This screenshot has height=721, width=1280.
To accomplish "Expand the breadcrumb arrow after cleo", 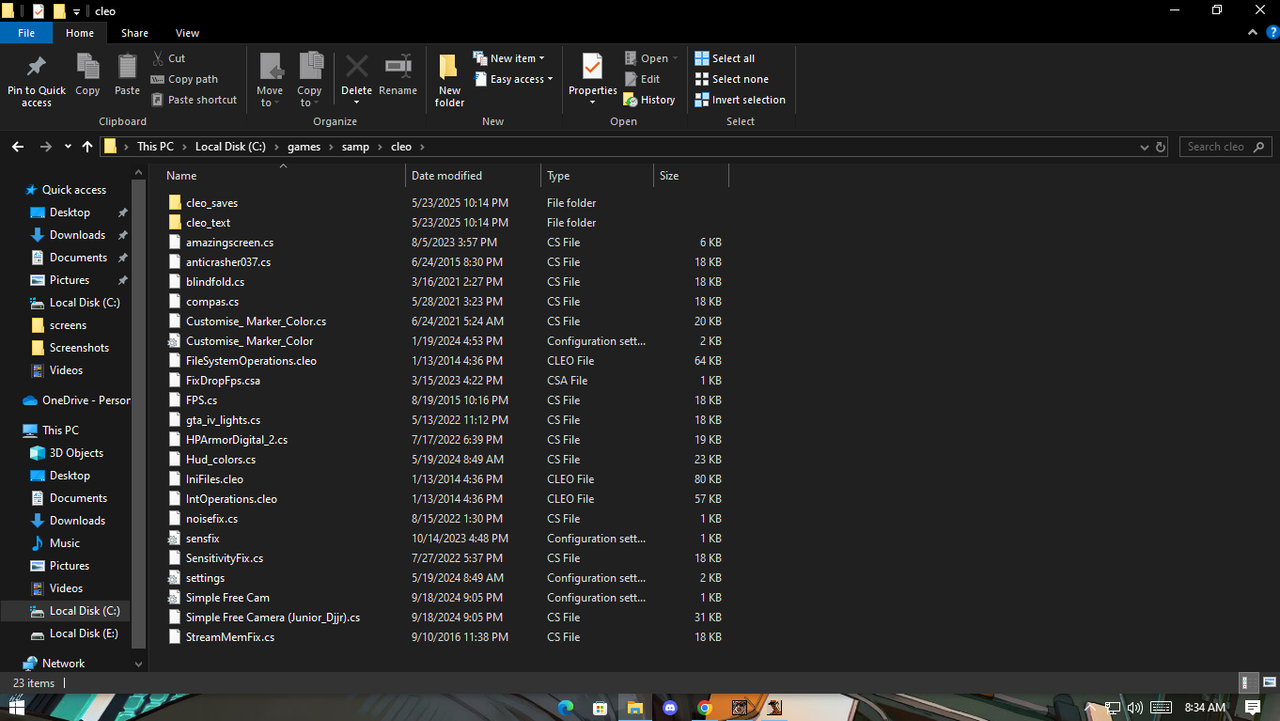I will pyautogui.click(x=422, y=147).
